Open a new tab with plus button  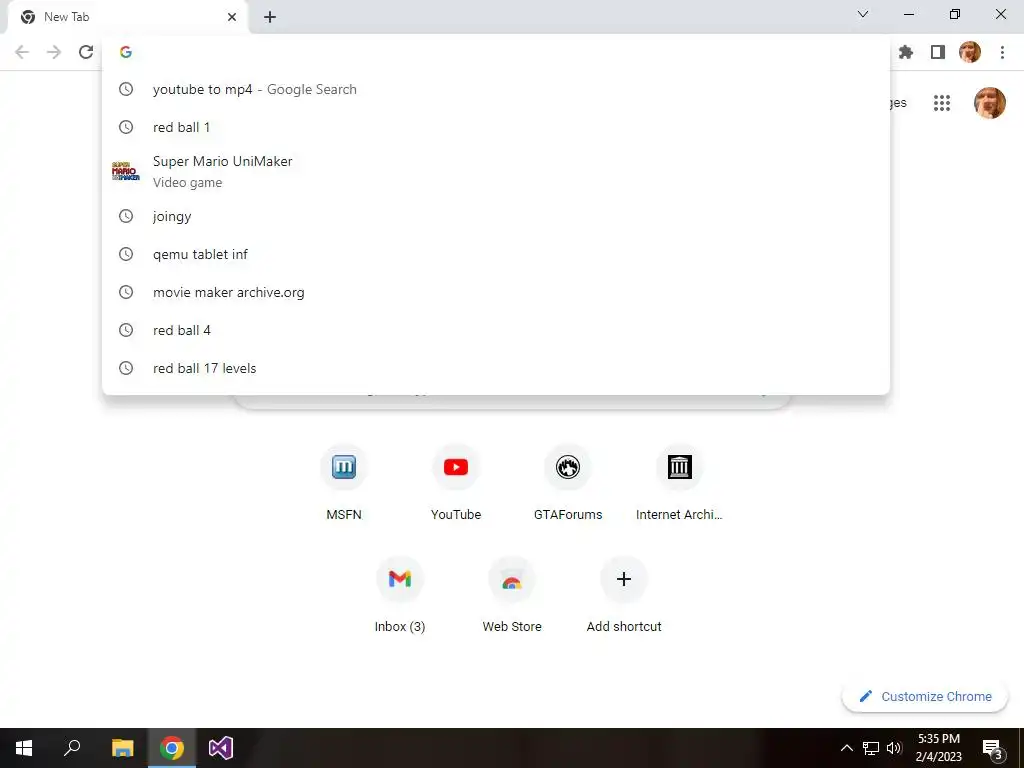pos(270,17)
